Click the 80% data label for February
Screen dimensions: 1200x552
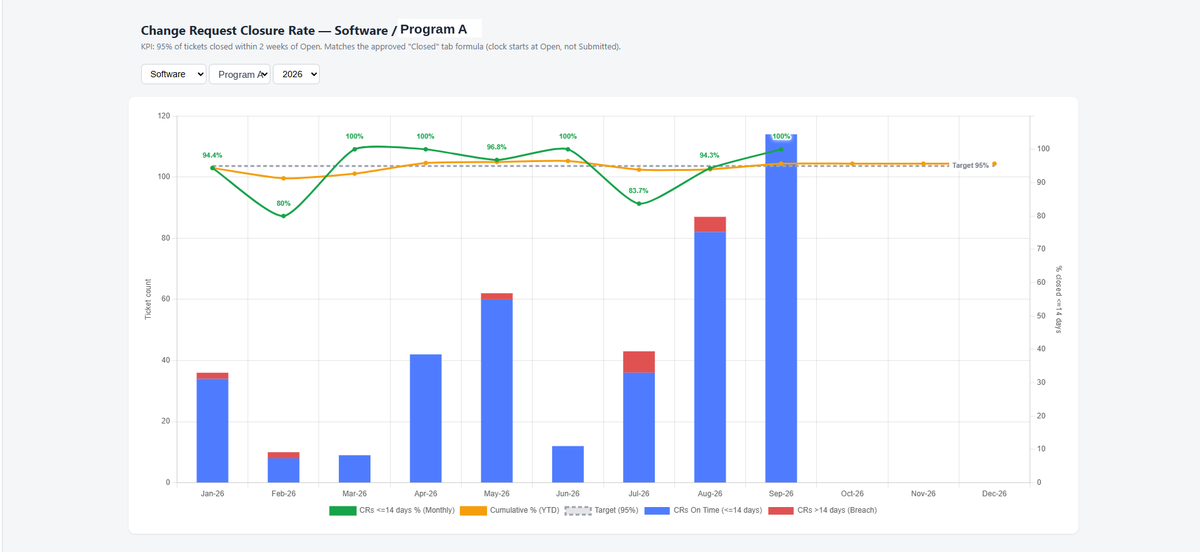click(x=283, y=203)
